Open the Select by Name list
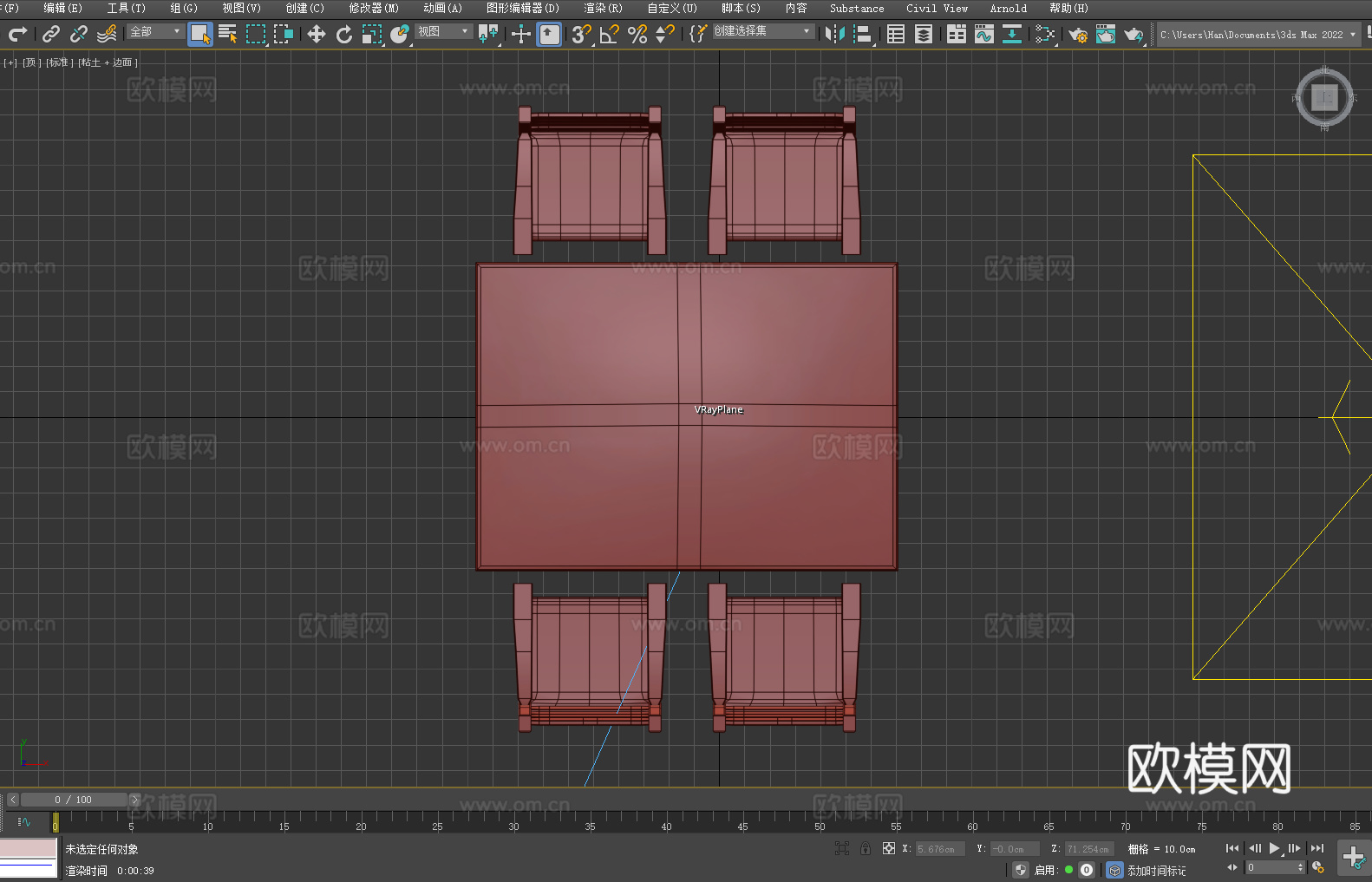 [x=228, y=34]
